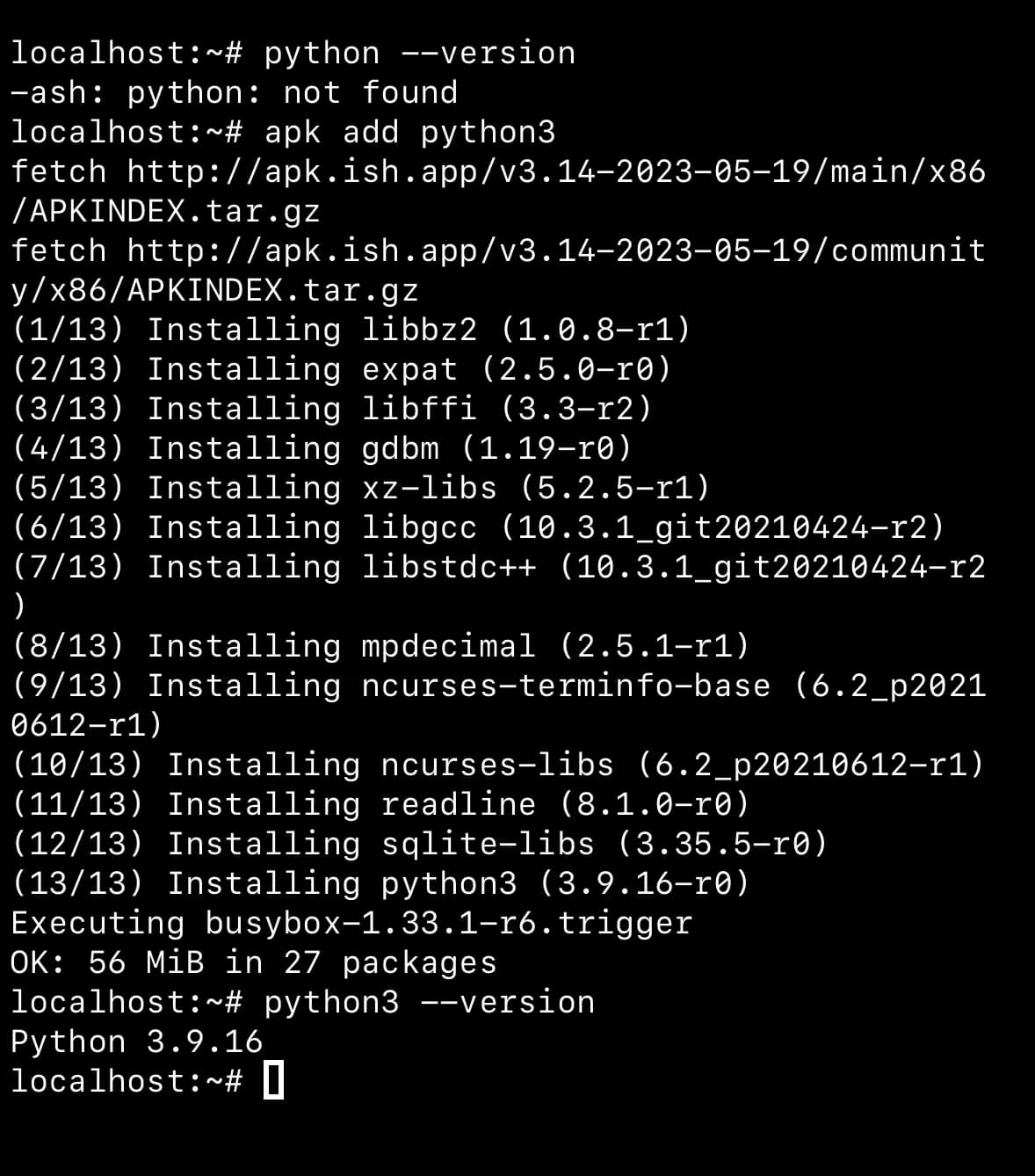
Task: Click the "apk add python3" command
Action: click(x=409, y=132)
